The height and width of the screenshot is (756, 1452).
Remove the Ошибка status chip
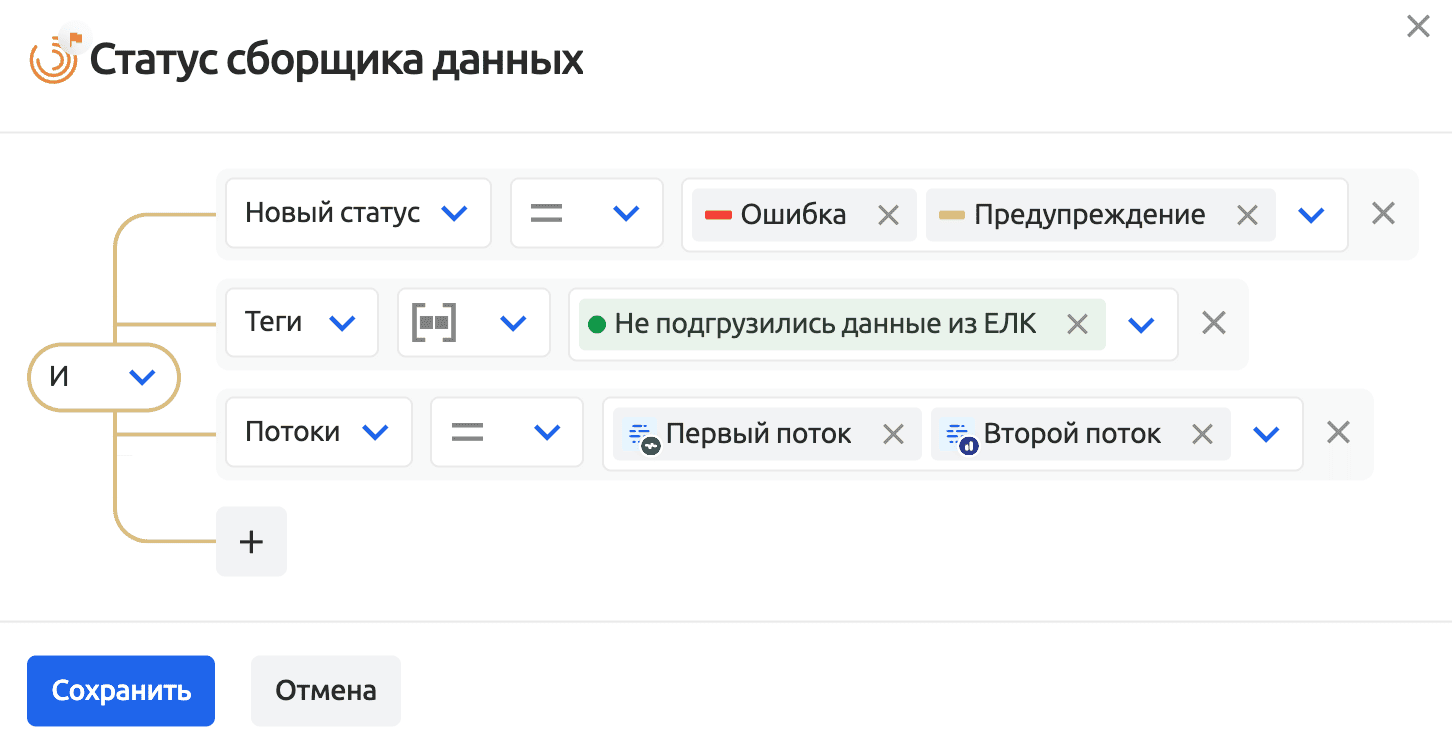[x=888, y=215]
